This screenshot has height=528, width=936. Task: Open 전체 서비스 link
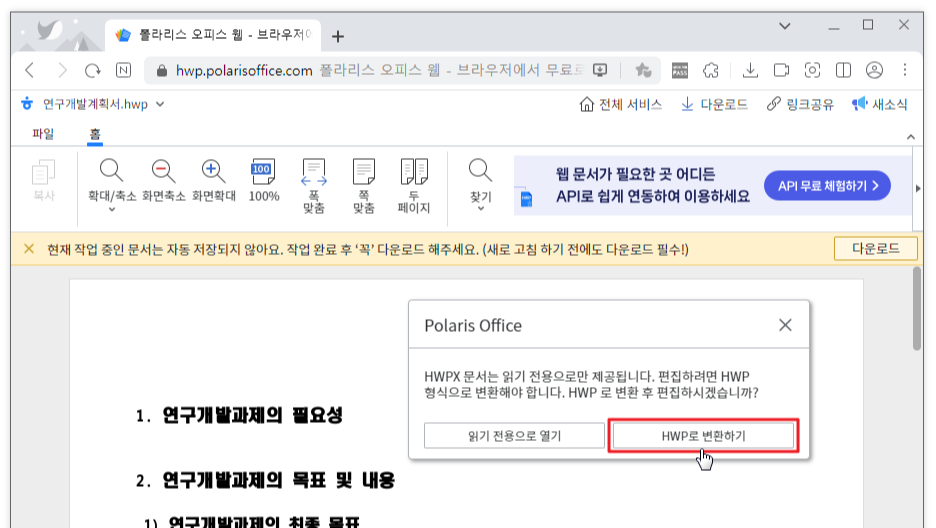point(621,104)
